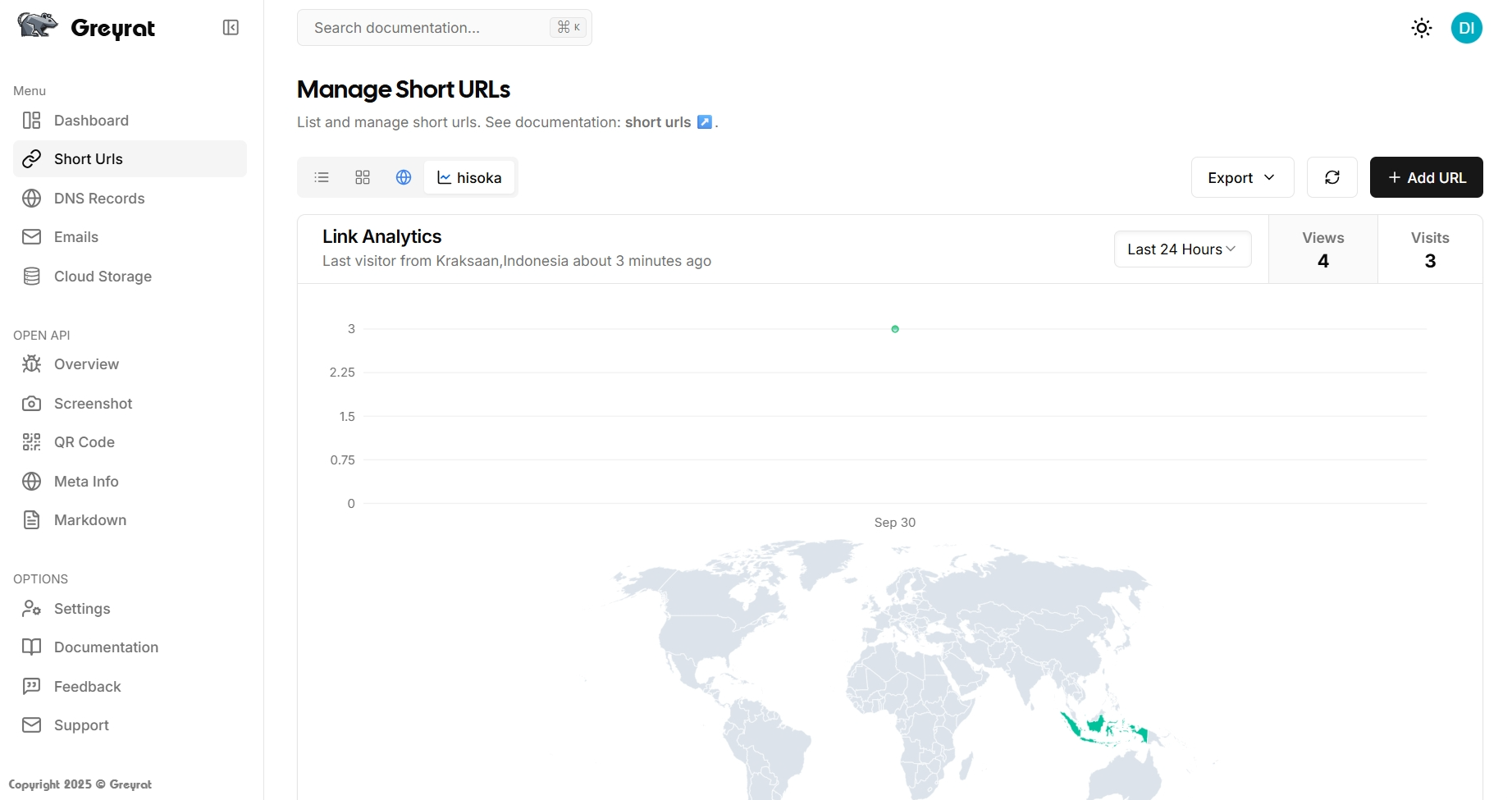Select the hisoka analytics tab
This screenshot has width=1512, height=800.
click(x=469, y=177)
